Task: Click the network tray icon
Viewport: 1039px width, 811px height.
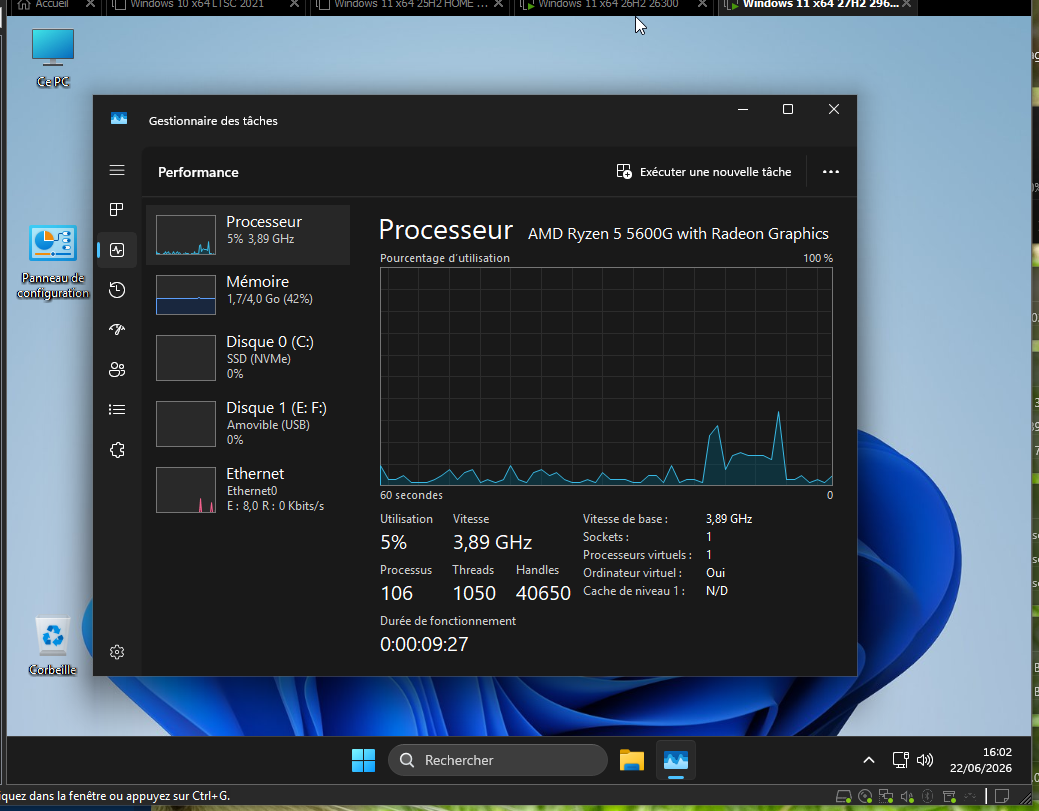Action: (900, 760)
